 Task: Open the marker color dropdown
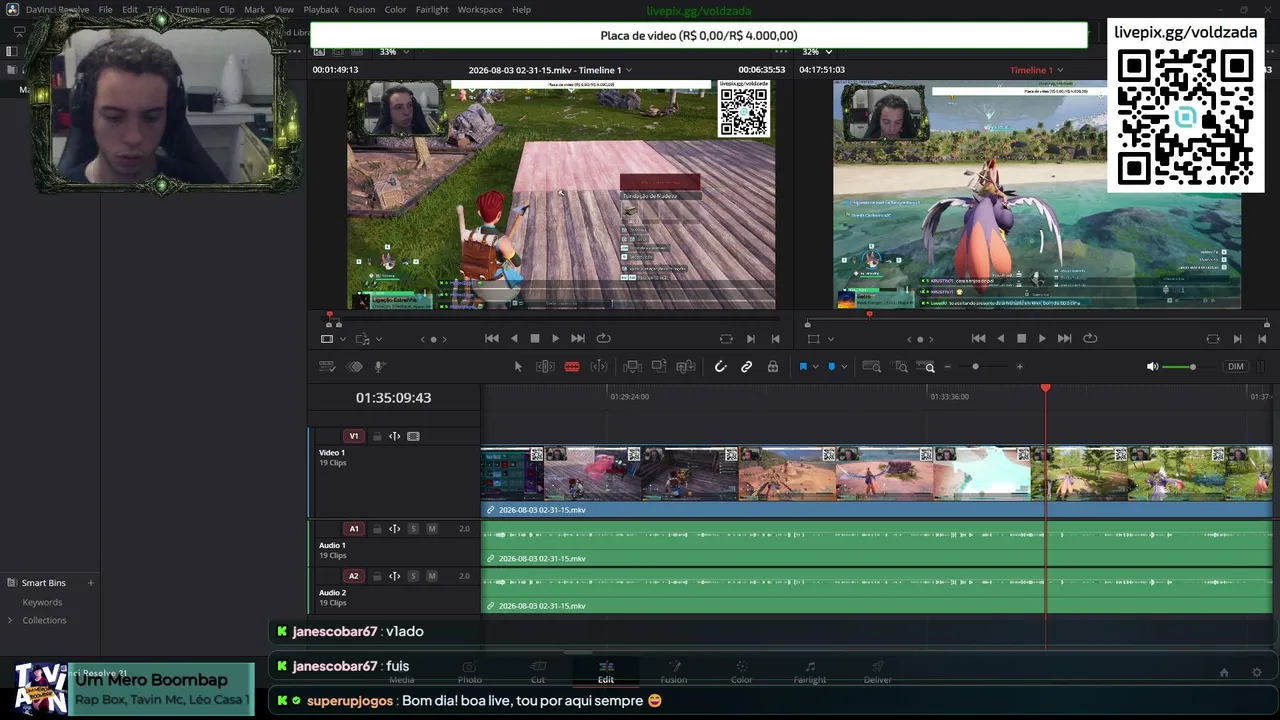pos(844,367)
